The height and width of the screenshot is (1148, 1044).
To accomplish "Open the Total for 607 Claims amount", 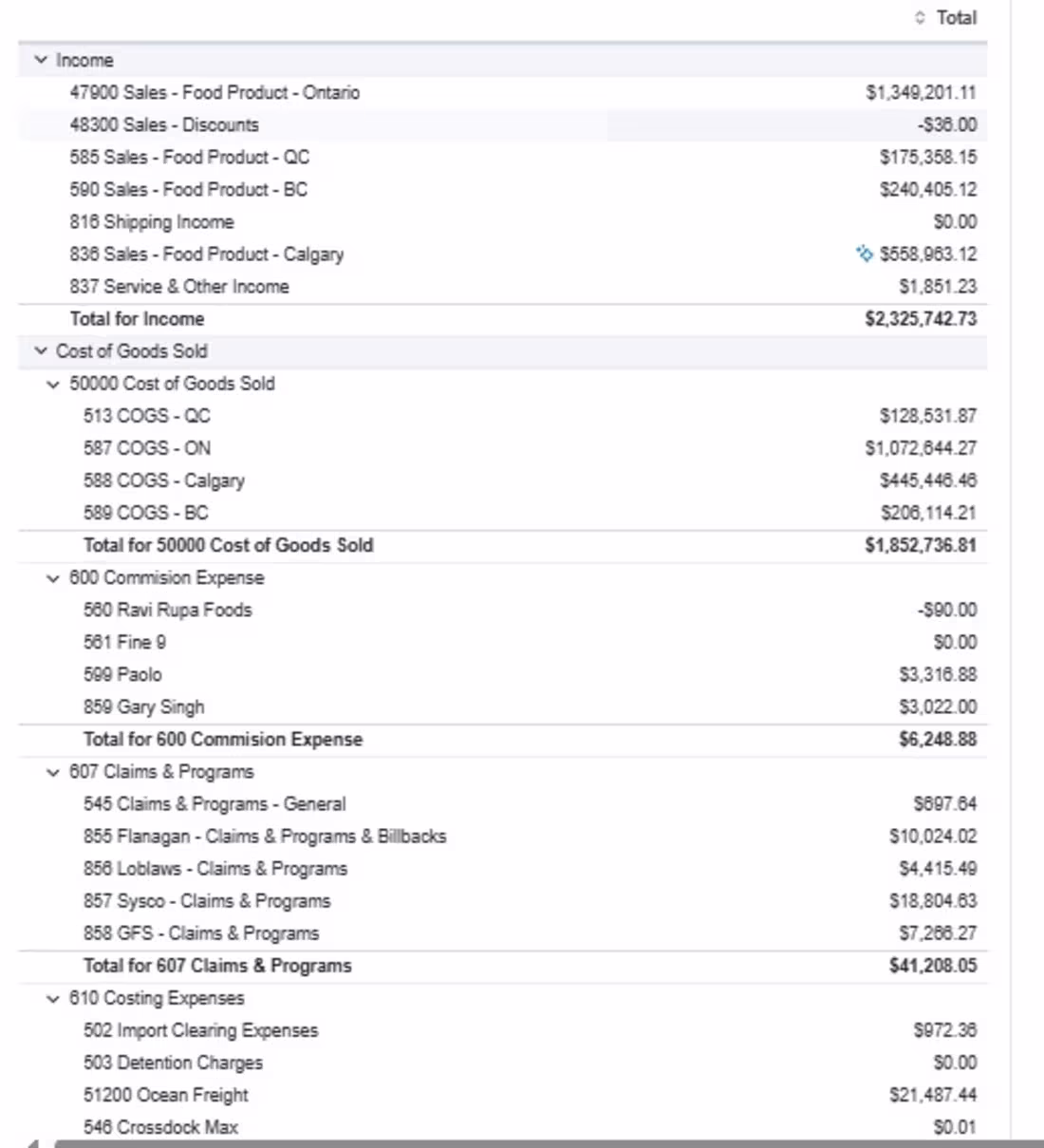I will (x=933, y=966).
